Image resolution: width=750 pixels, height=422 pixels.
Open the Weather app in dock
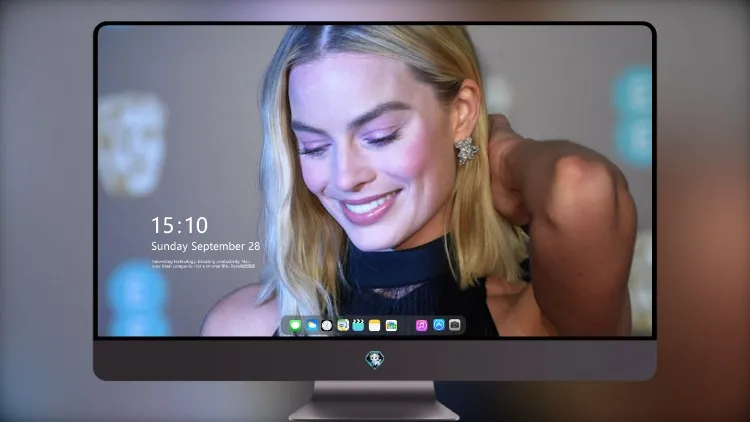point(311,326)
